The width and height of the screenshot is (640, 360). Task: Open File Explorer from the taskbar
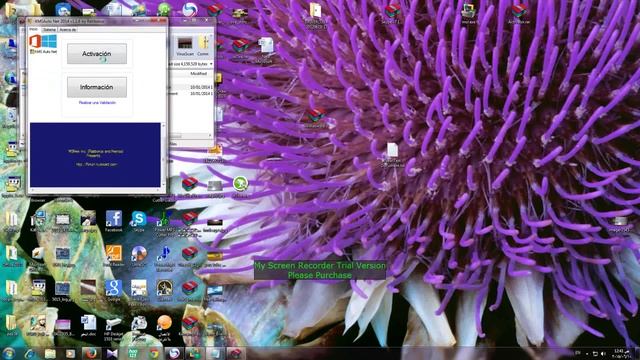(x=50, y=353)
